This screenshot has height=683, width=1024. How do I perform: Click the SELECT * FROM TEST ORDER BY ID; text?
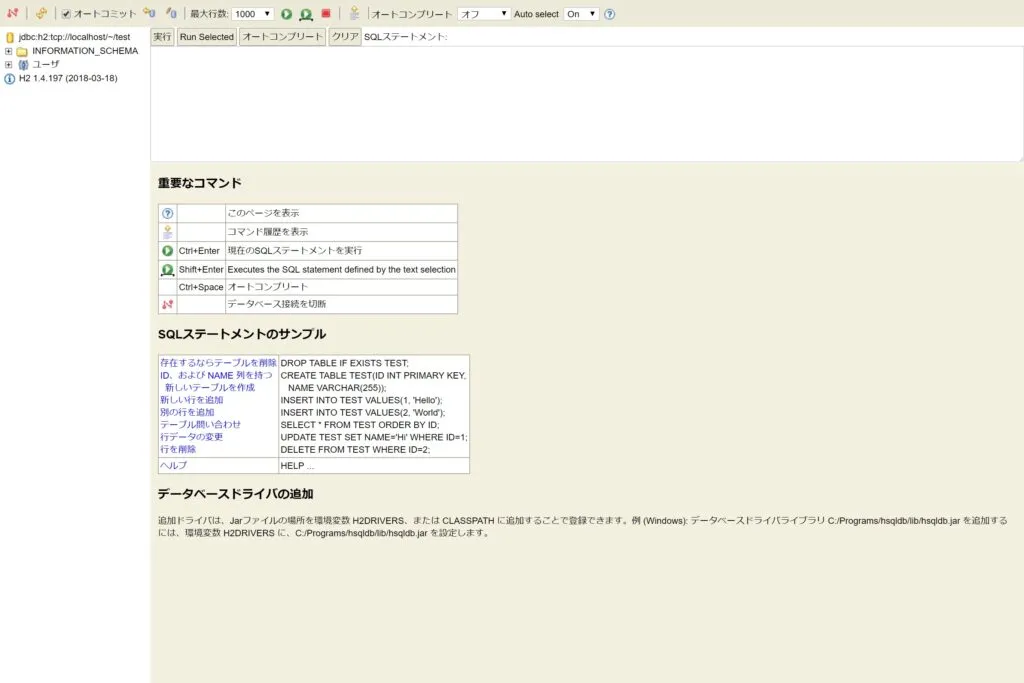(x=360, y=425)
